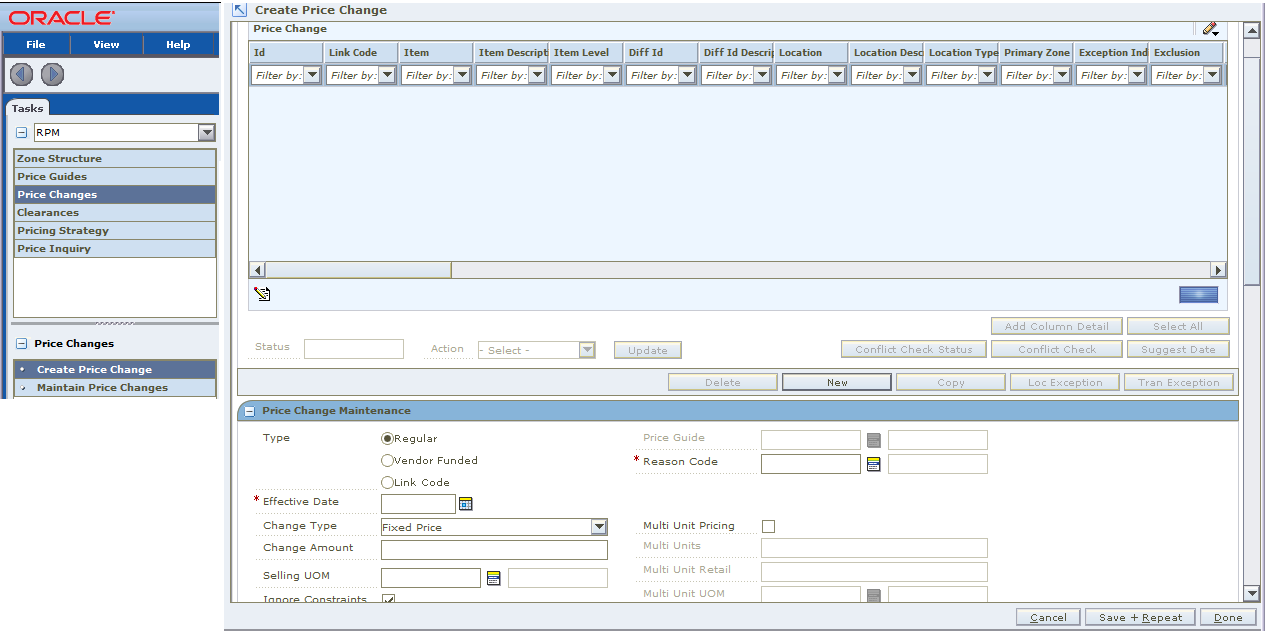Screen dimensions: 1274x642
Task: Click the Oracle logo
Action: [x=63, y=17]
